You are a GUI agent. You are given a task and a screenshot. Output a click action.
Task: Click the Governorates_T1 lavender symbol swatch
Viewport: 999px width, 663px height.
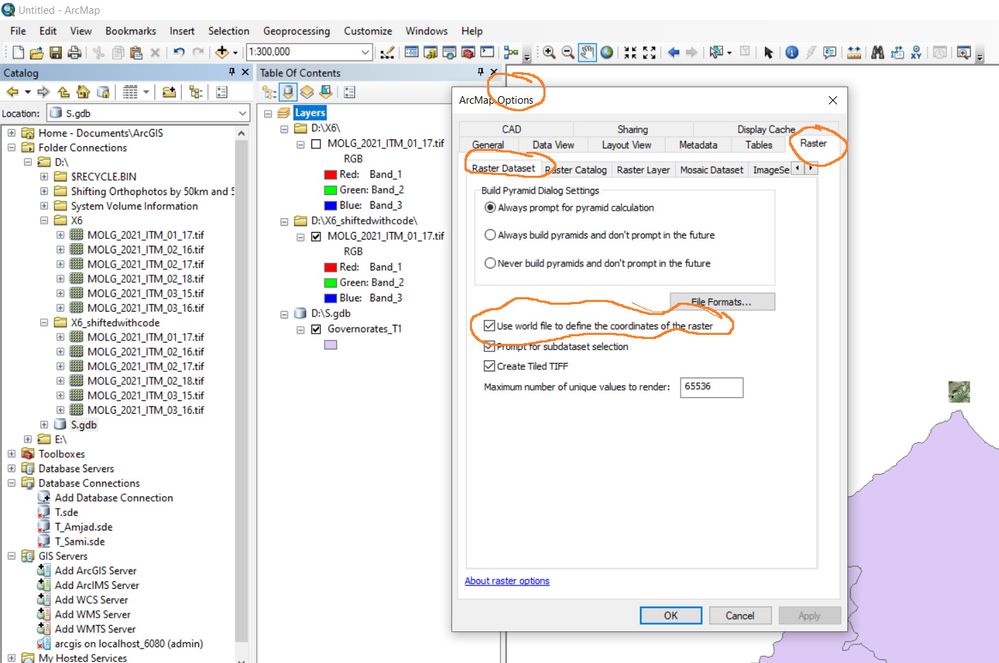[330, 345]
